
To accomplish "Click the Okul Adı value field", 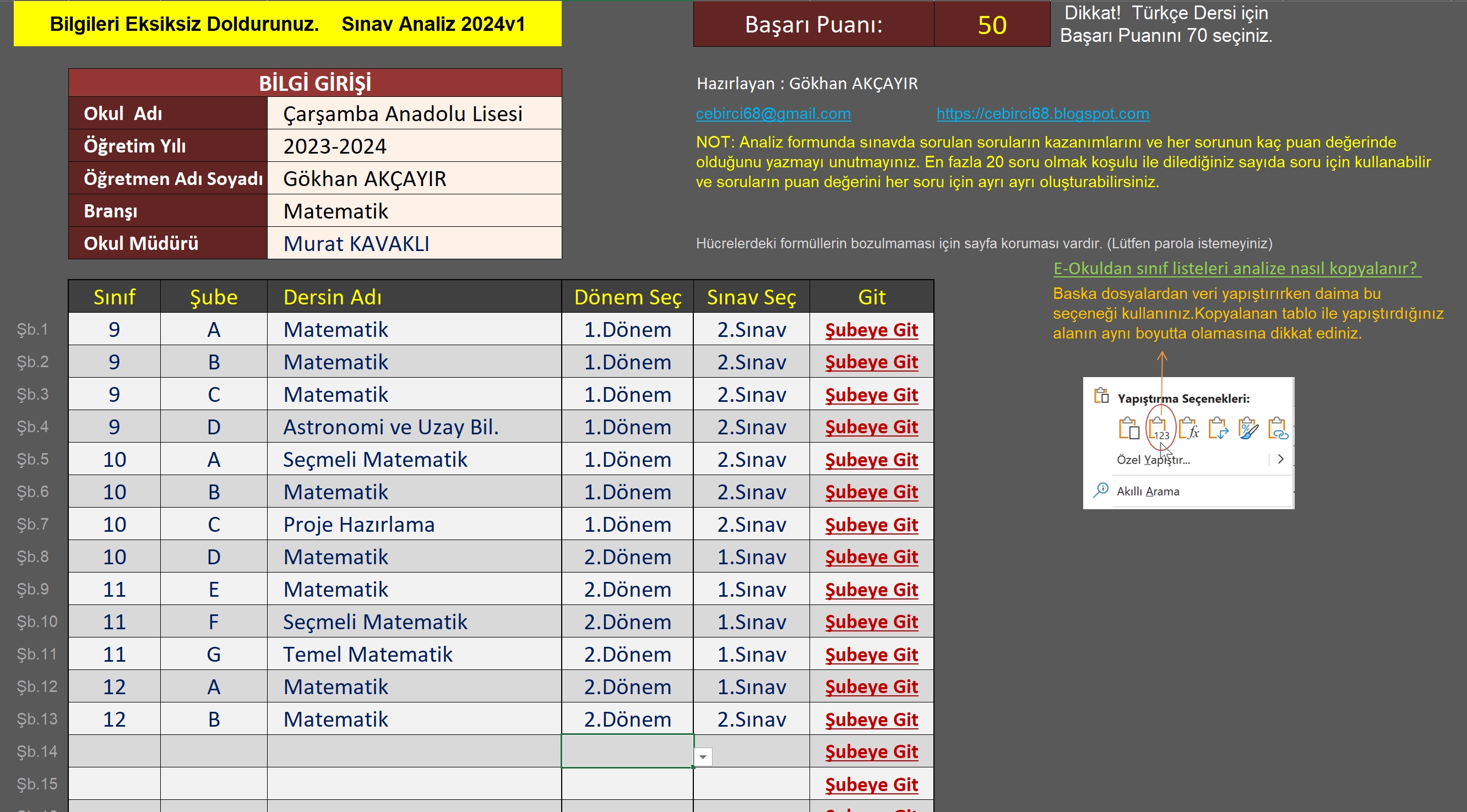I will coord(414,114).
